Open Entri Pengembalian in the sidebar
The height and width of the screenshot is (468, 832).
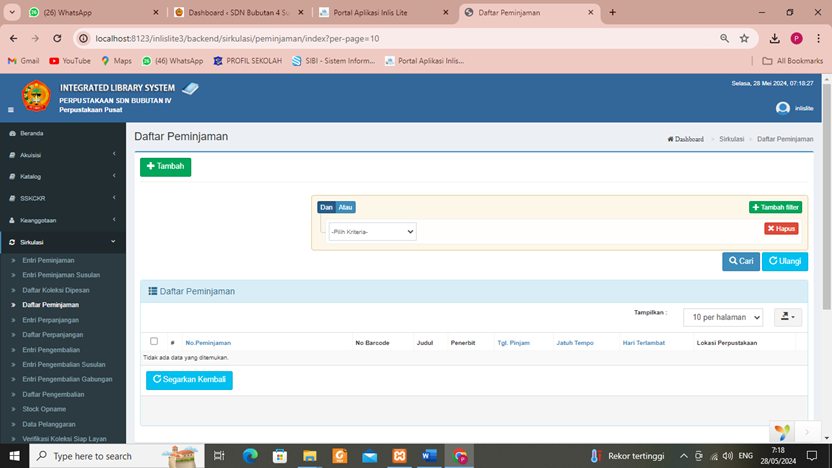[x=51, y=349]
